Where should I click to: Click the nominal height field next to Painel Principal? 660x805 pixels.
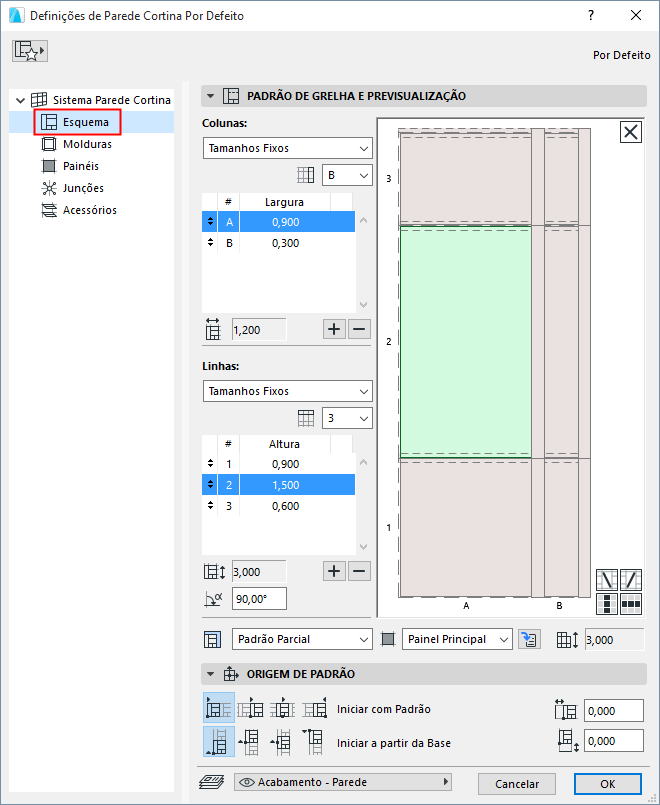614,640
